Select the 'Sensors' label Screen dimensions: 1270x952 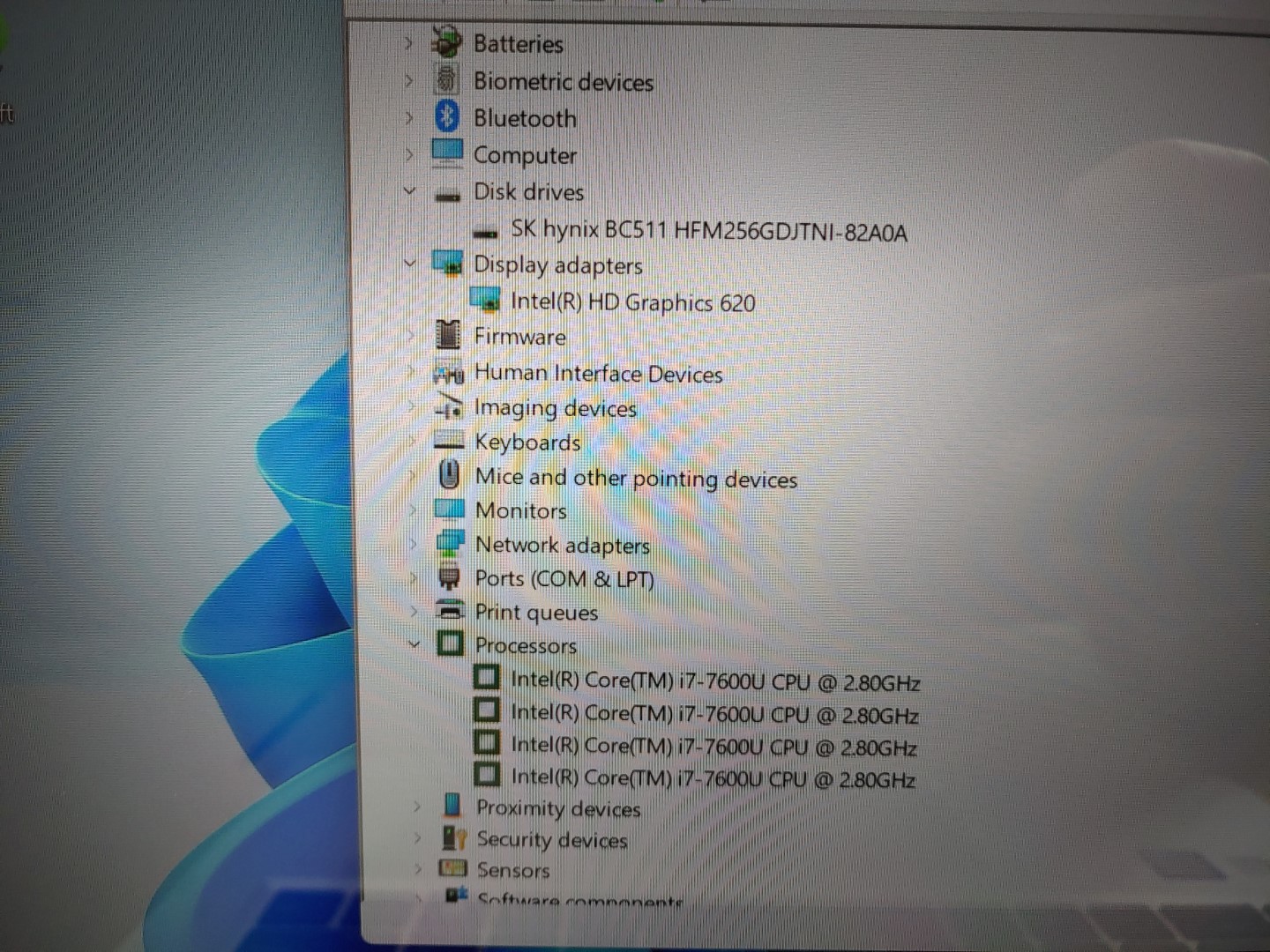[513, 870]
